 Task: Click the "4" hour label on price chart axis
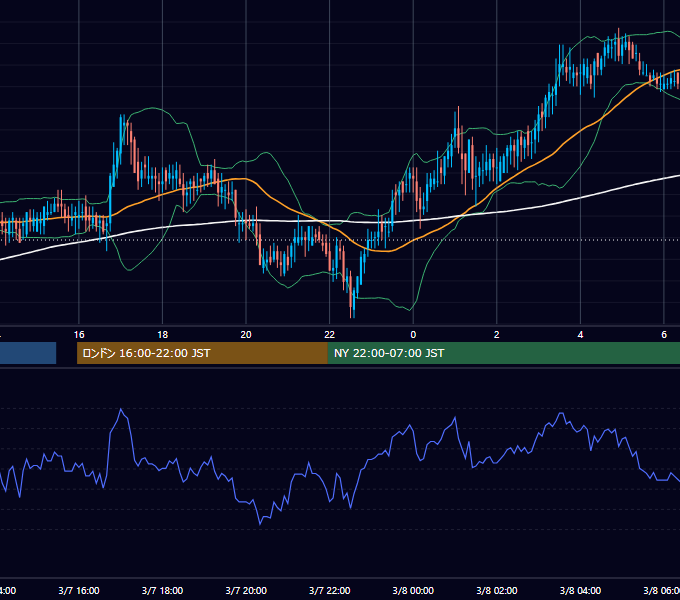[580, 334]
